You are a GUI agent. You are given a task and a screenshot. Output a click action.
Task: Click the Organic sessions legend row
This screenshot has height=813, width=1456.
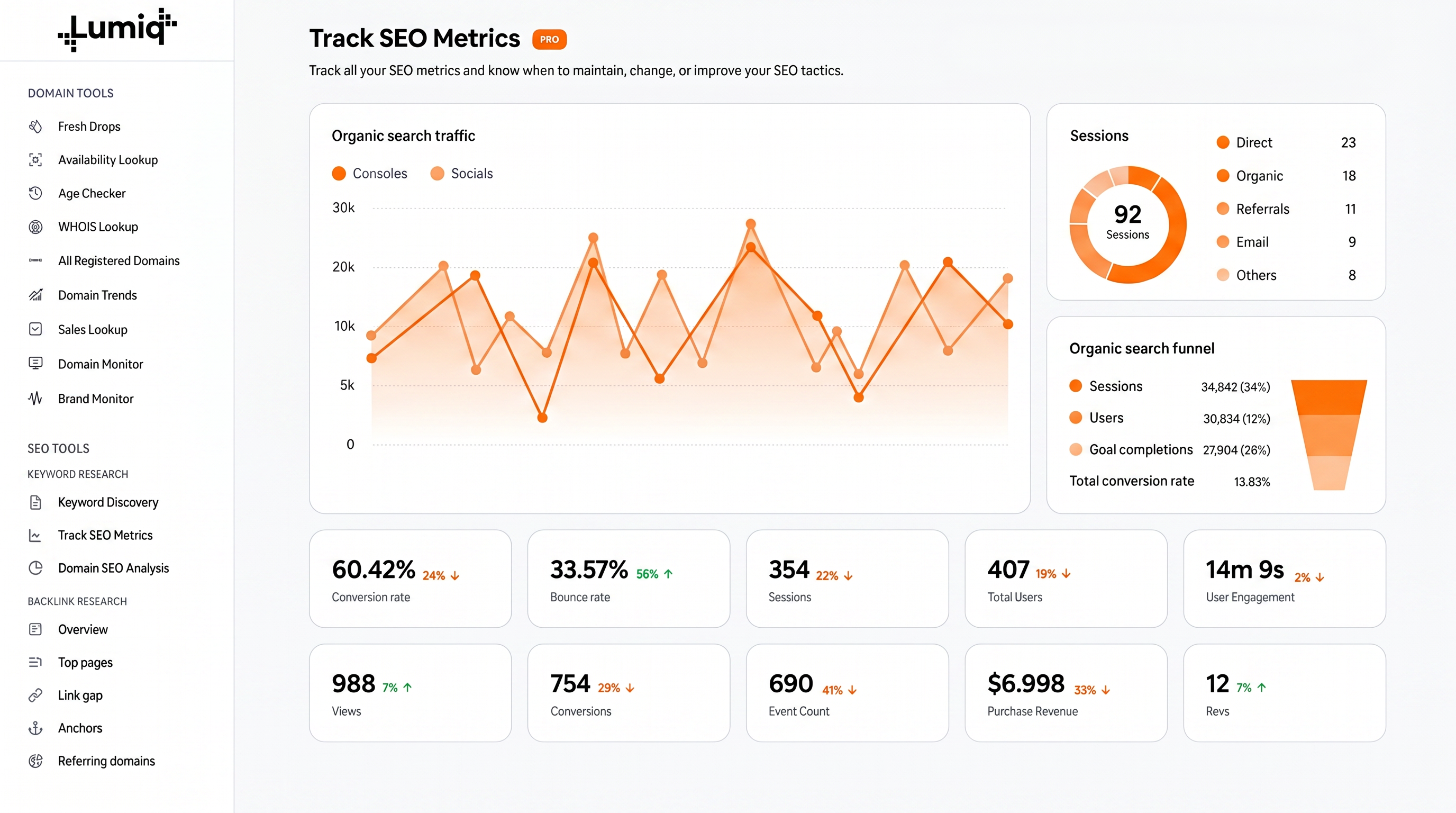1287,176
